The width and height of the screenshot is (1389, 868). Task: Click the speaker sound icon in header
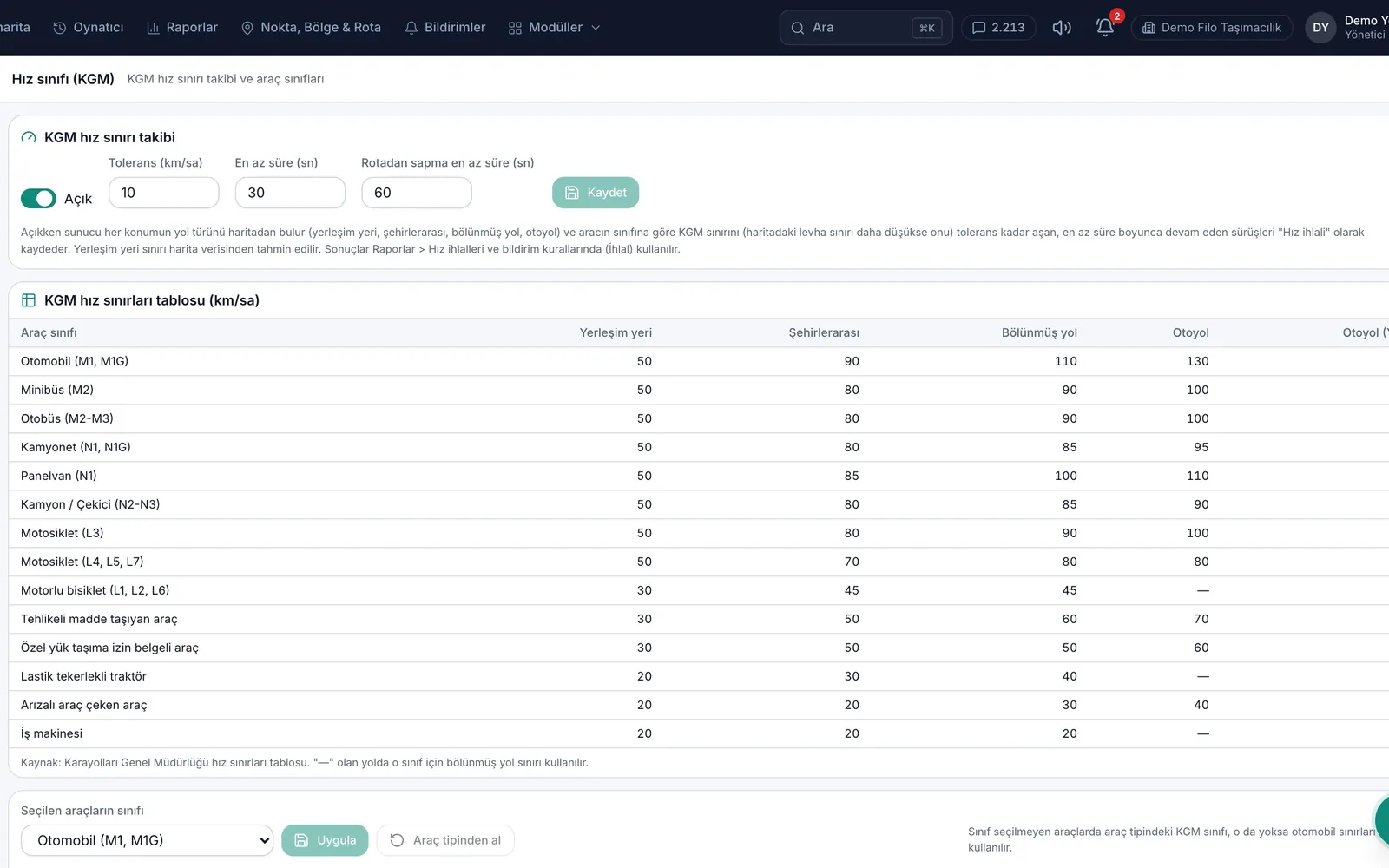[1062, 28]
